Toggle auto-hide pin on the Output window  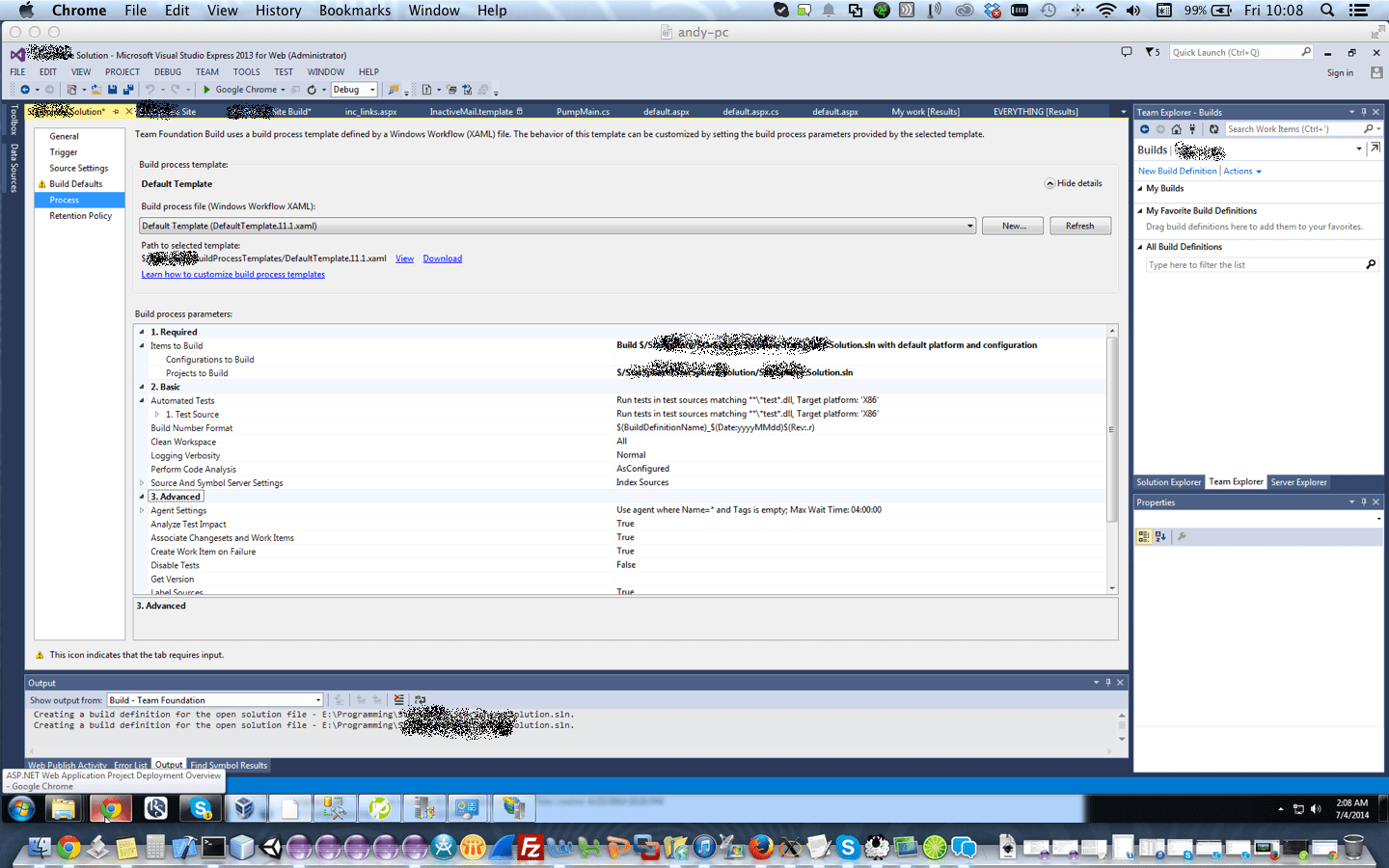1107,682
